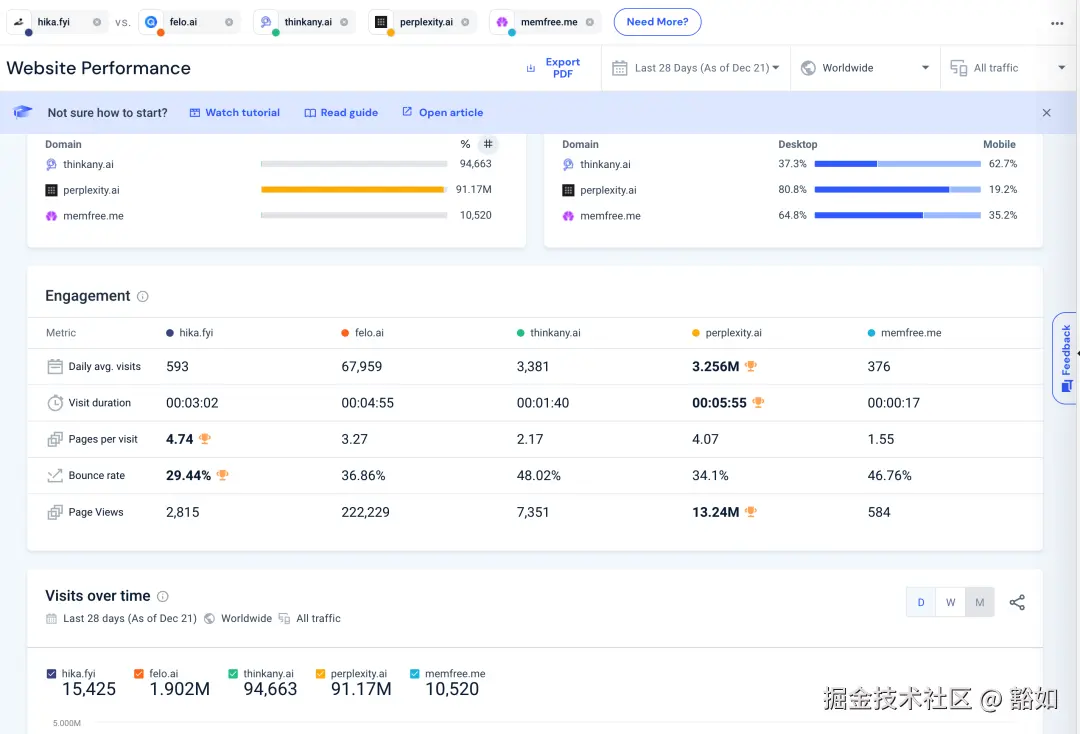Click perplexity.ai orange traffic share bar
Image resolution: width=1080 pixels, height=734 pixels.
click(353, 189)
